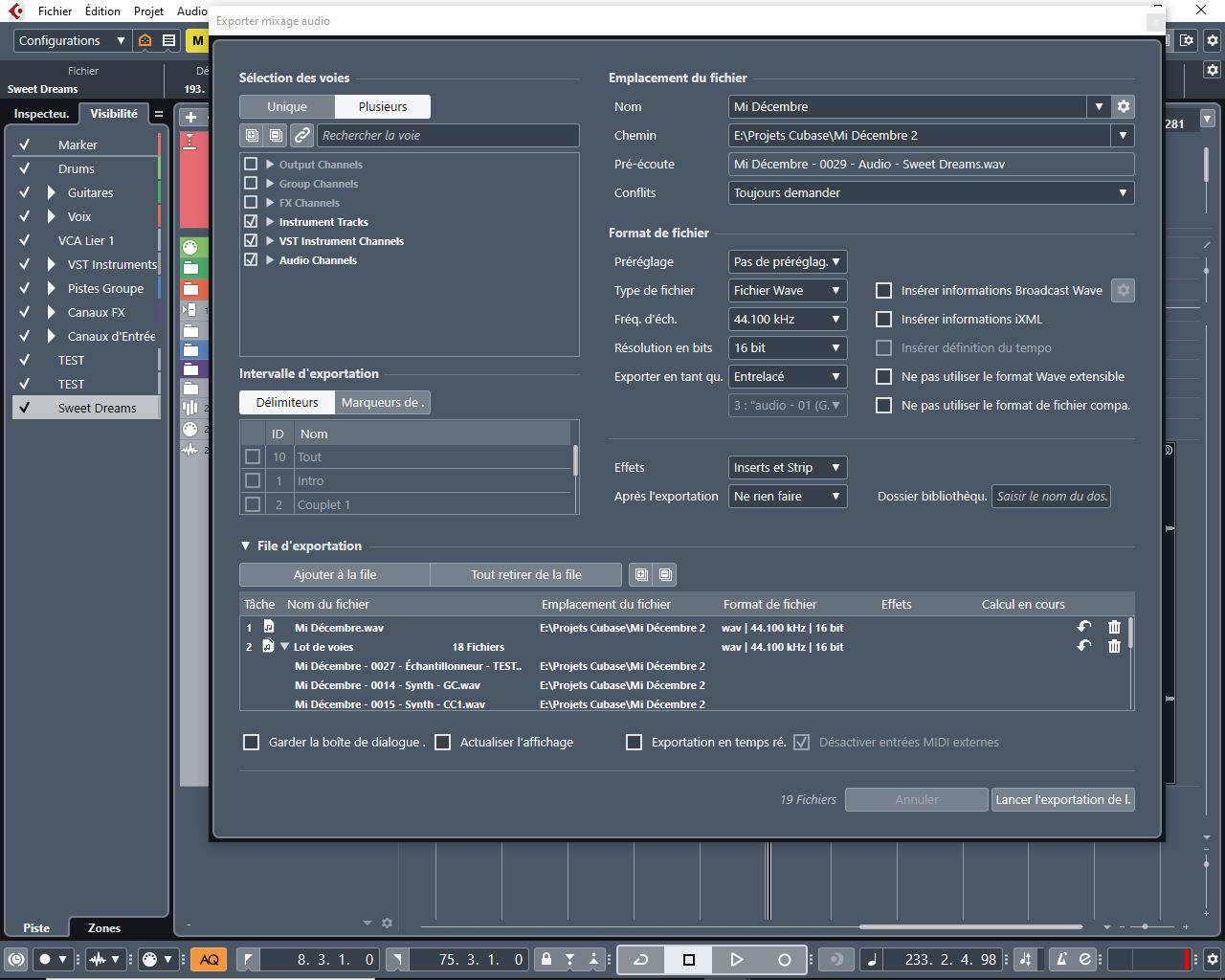Click the transport bar setup gear icon
Screen dimensions: 1225x980
pyautogui.click(x=1213, y=959)
